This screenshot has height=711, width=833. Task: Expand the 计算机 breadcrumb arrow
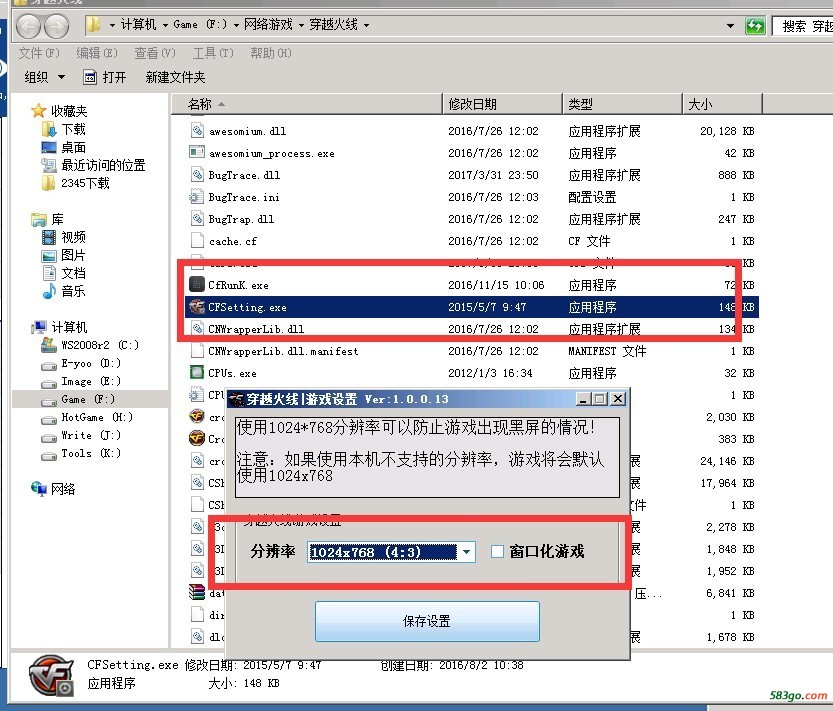[165, 25]
